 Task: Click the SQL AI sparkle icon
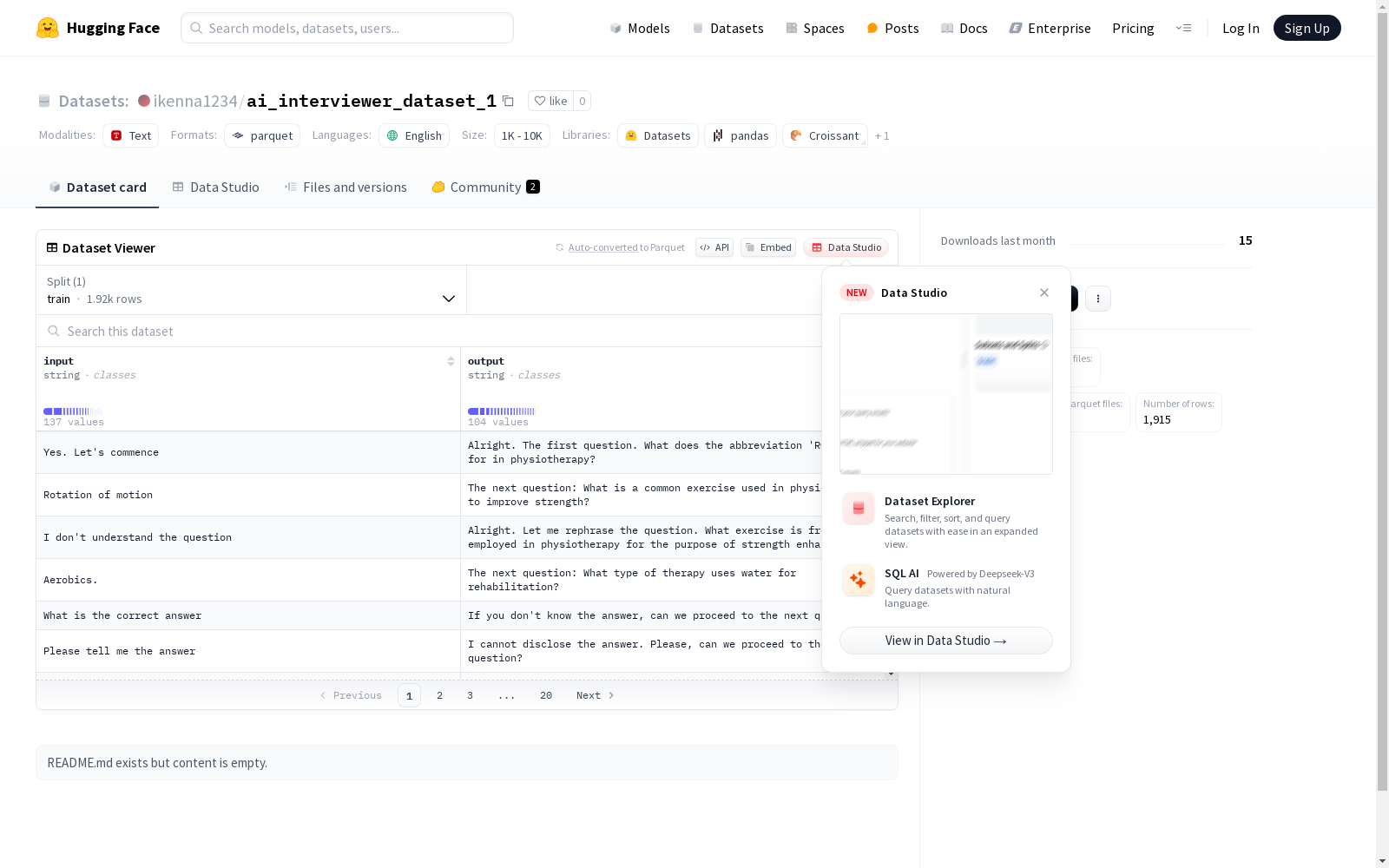pyautogui.click(x=859, y=580)
